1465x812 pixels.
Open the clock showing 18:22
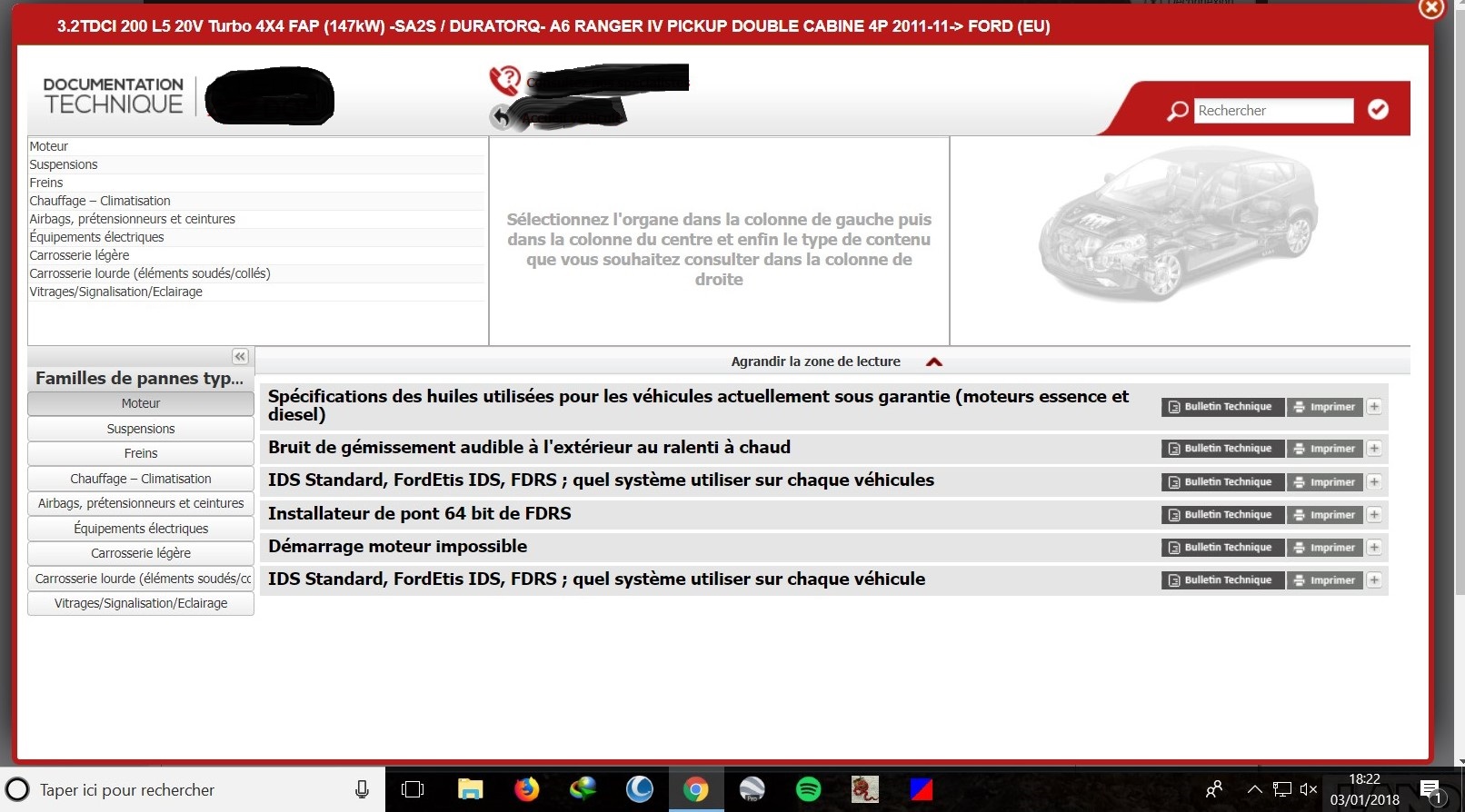click(1365, 789)
